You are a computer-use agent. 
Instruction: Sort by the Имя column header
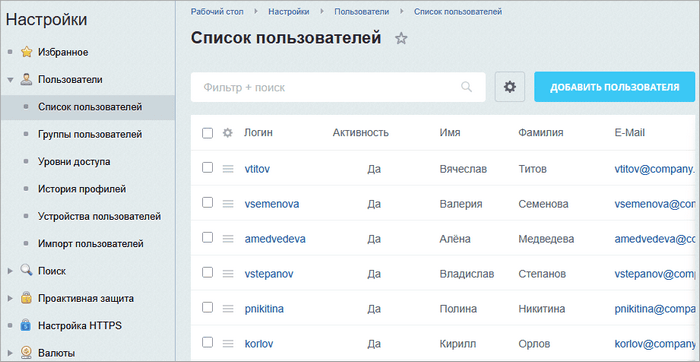pyautogui.click(x=450, y=133)
